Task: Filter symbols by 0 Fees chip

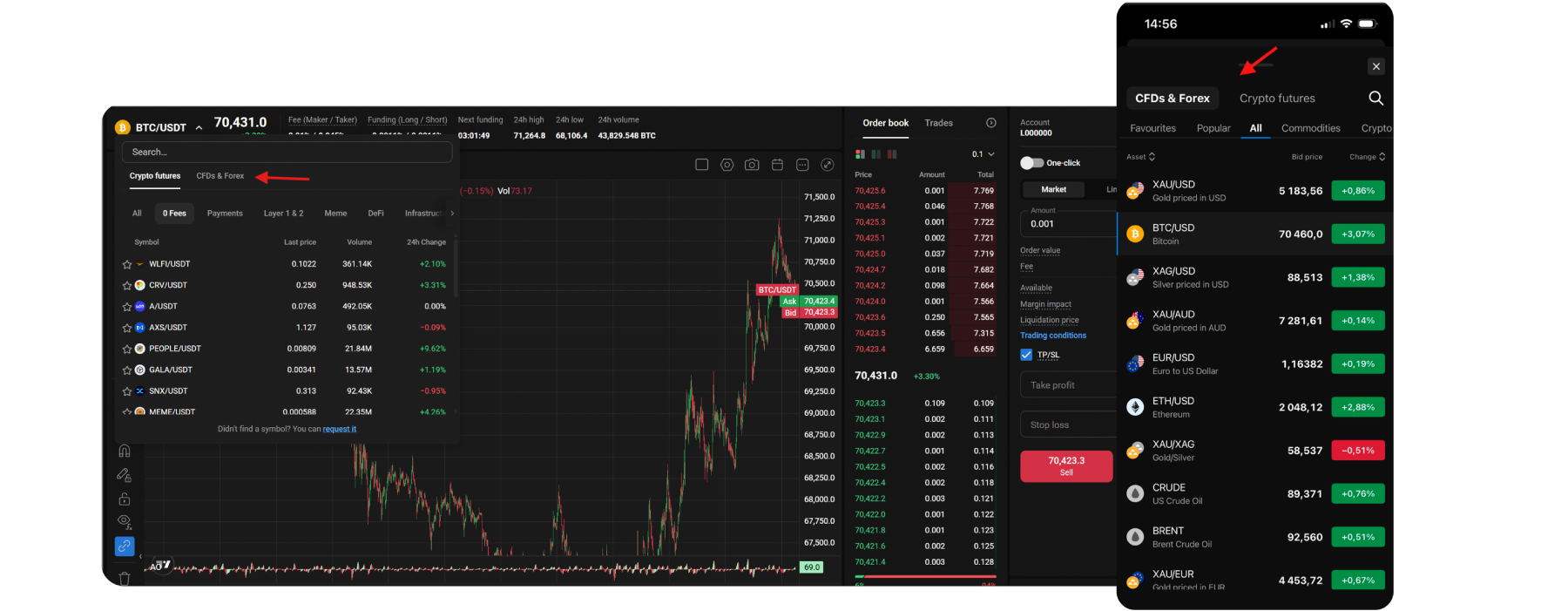Action: (174, 213)
